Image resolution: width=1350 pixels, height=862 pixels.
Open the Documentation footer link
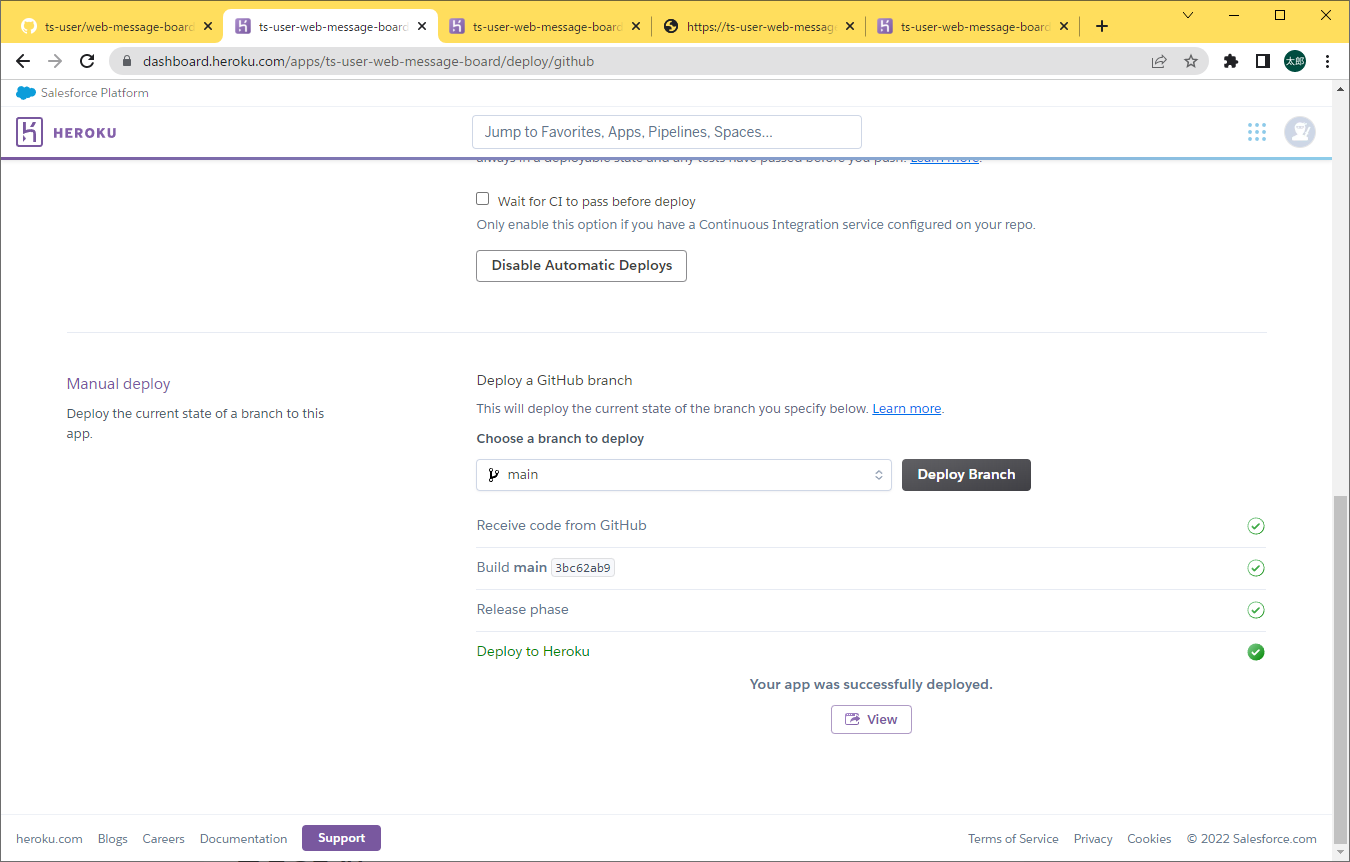pos(243,839)
